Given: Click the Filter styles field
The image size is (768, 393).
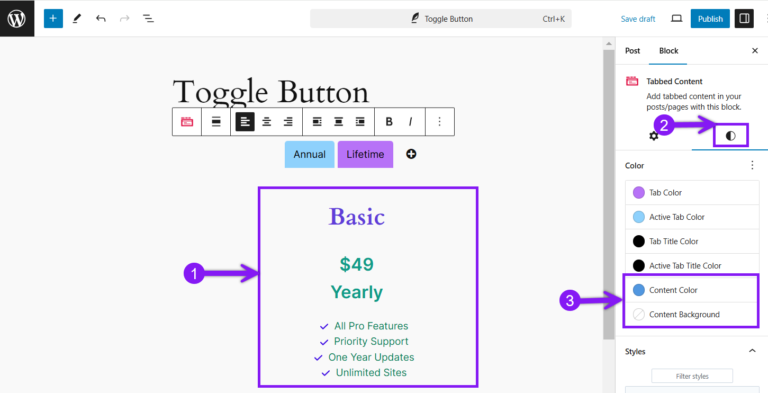Looking at the screenshot, I should coord(692,376).
